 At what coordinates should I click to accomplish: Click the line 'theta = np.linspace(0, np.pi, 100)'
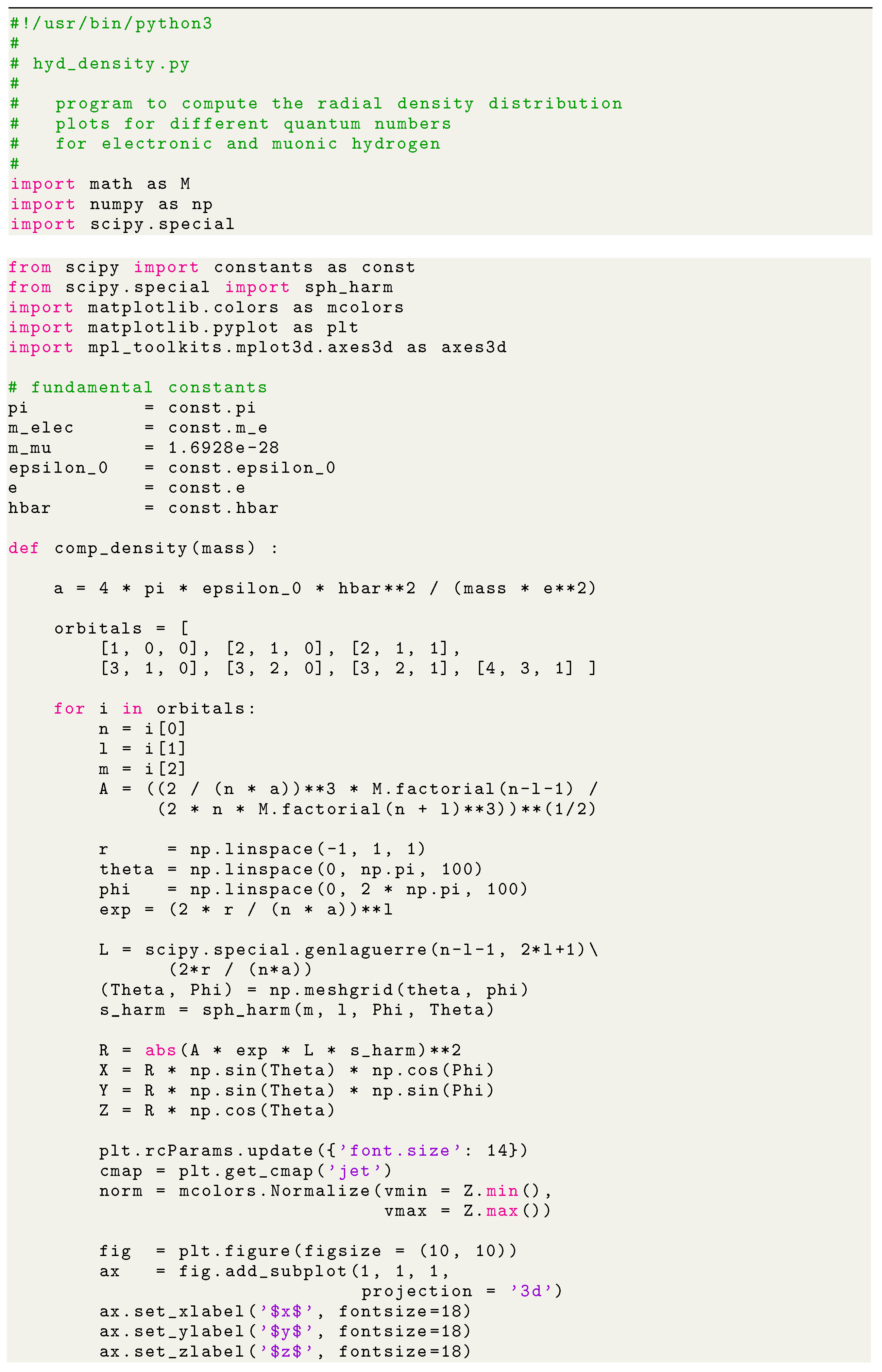(x=291, y=869)
